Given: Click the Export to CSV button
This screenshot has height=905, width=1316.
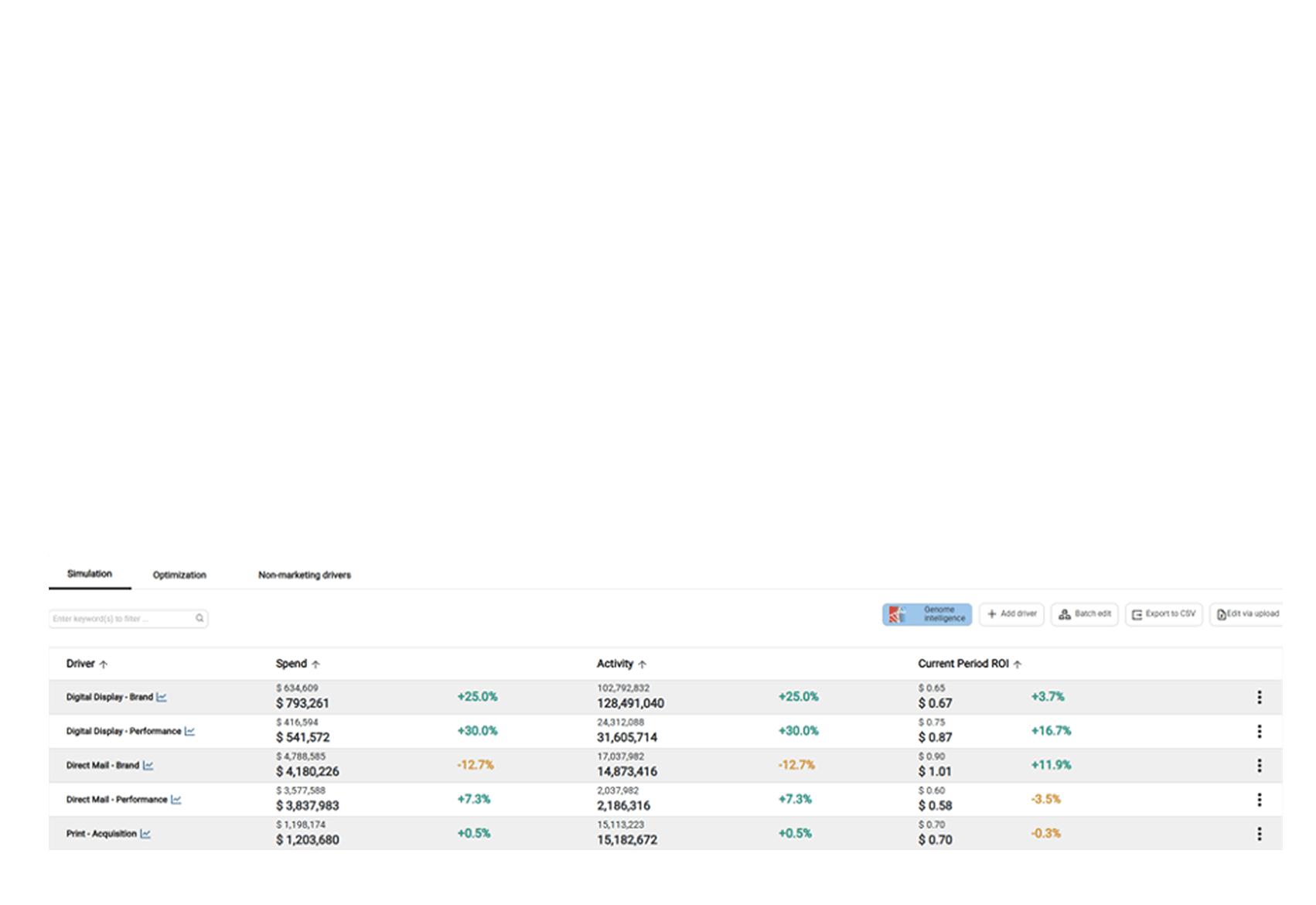Looking at the screenshot, I should 1163,614.
